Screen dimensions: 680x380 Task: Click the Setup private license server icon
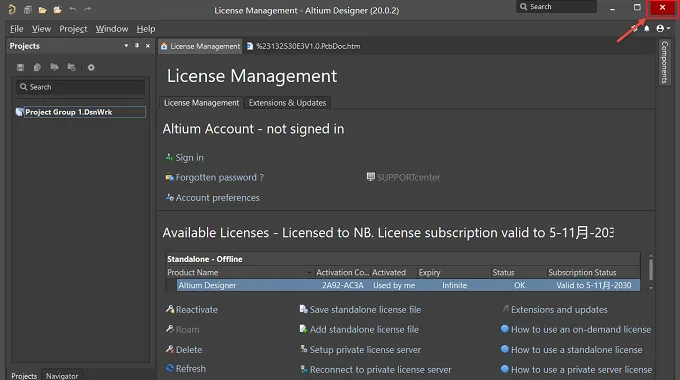click(x=304, y=349)
